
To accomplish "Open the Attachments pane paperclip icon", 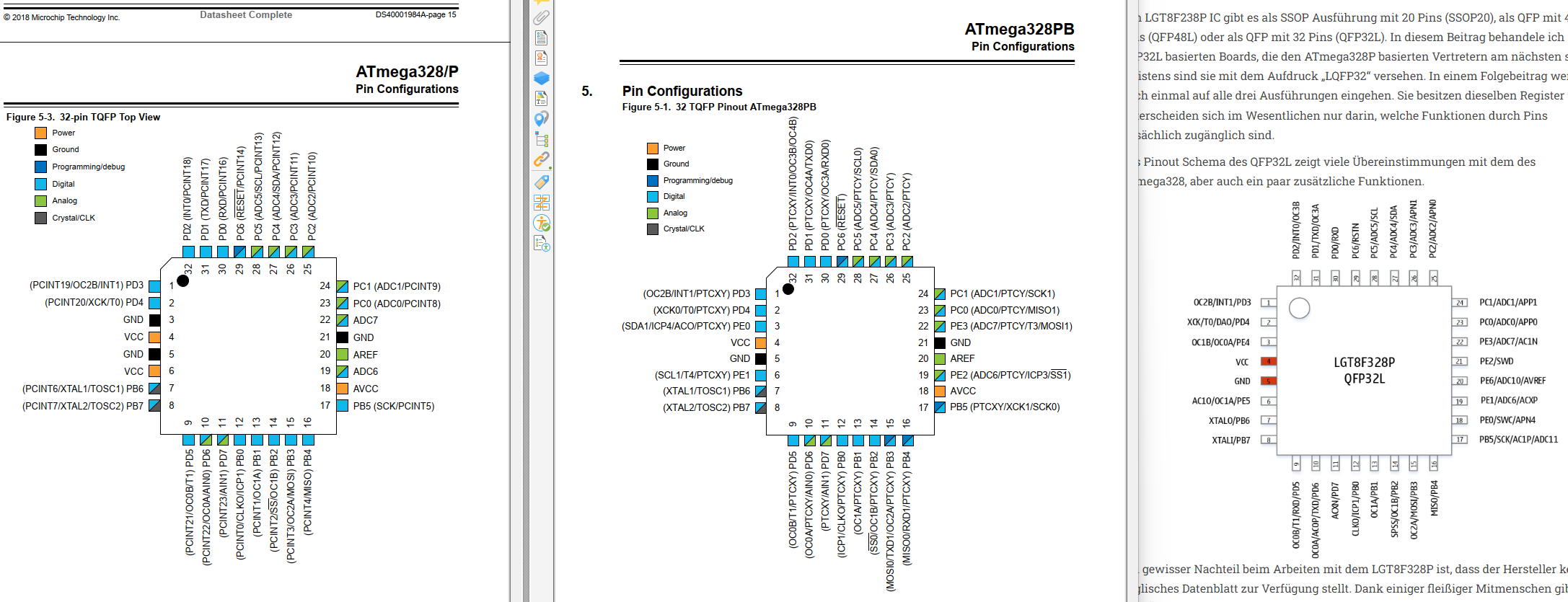I will 542,17.
